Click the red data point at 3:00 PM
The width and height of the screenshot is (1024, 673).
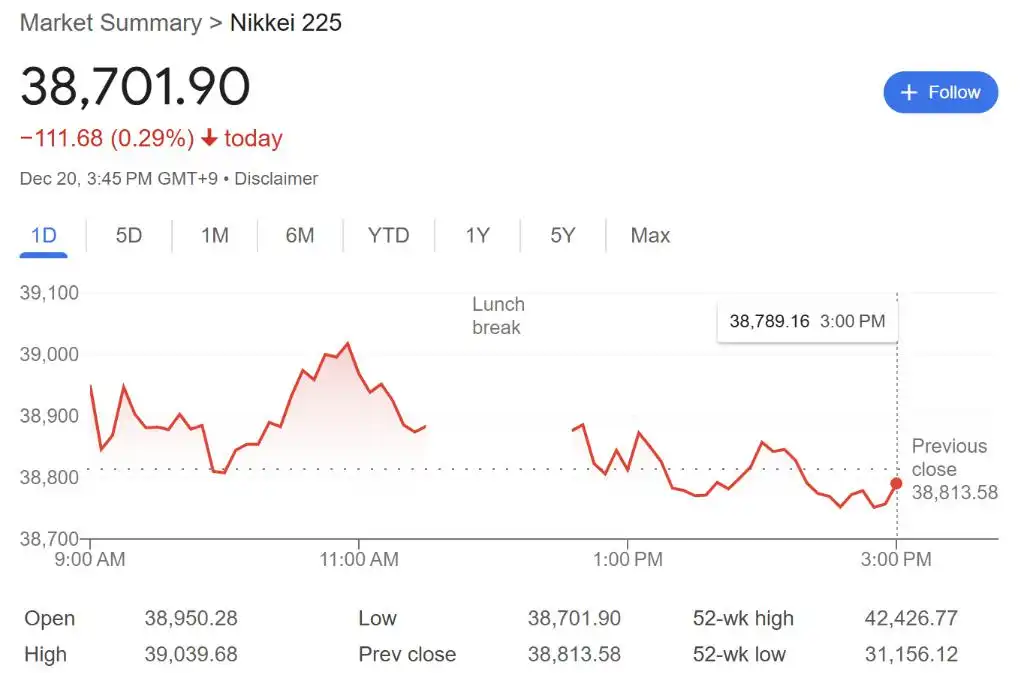896,484
